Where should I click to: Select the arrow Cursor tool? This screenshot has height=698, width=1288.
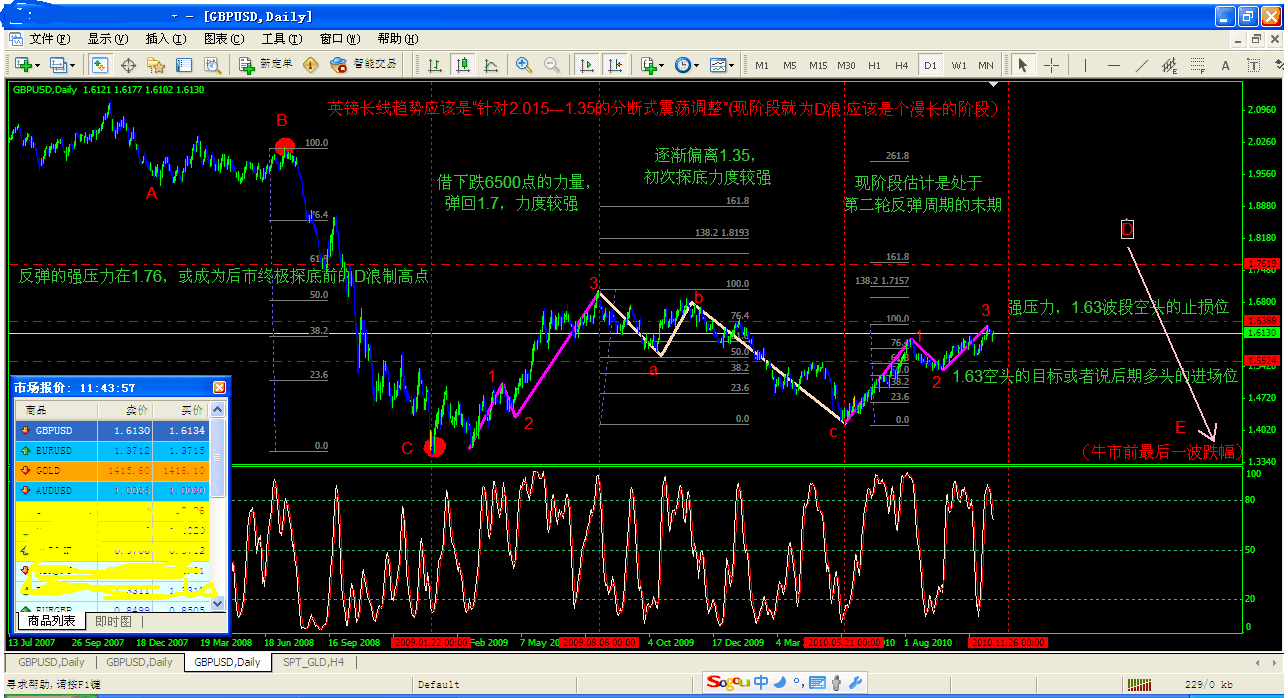coord(1022,65)
